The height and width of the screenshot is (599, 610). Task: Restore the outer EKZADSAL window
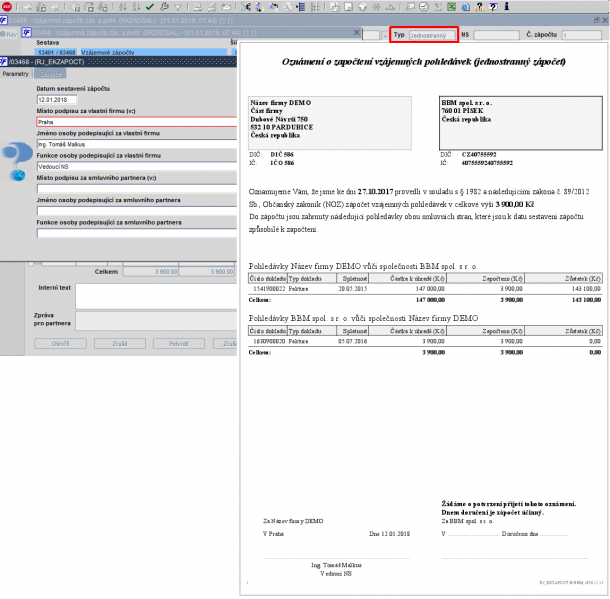point(597,20)
